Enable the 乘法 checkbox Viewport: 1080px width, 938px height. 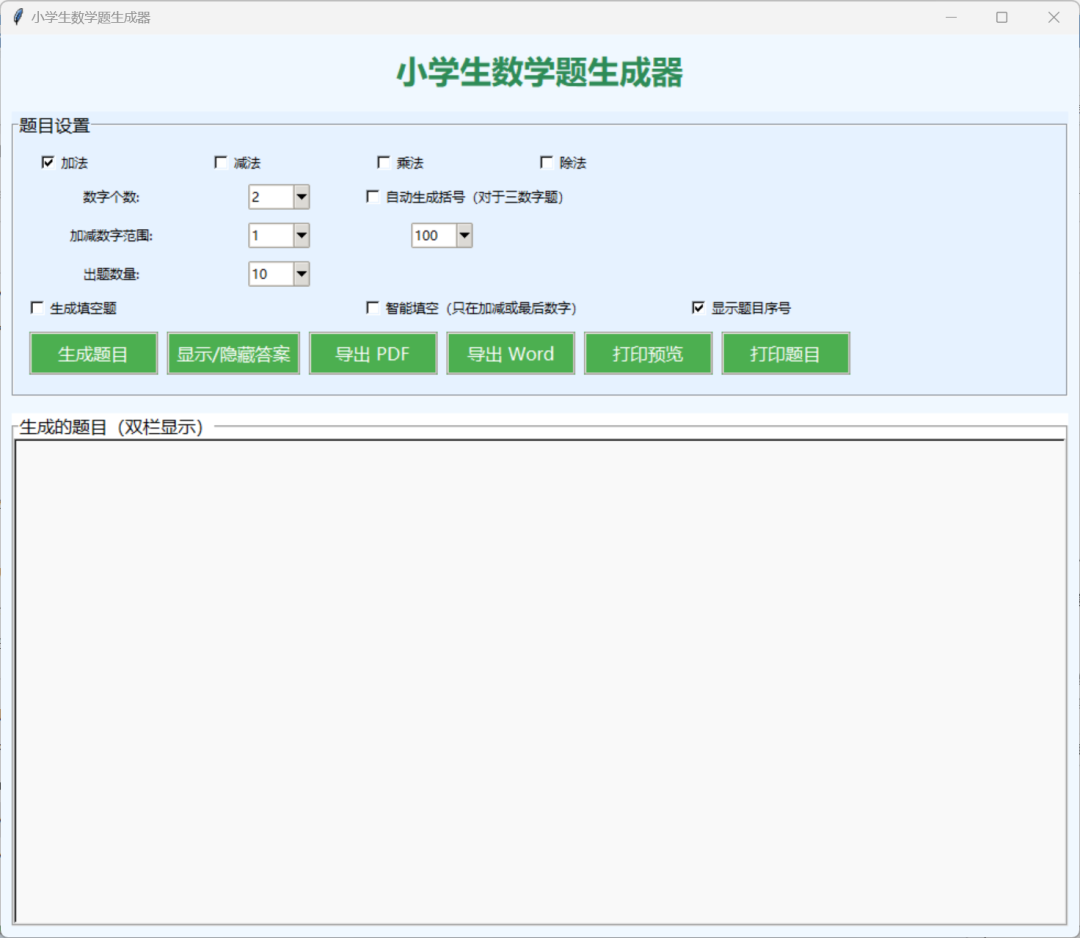pyautogui.click(x=384, y=161)
